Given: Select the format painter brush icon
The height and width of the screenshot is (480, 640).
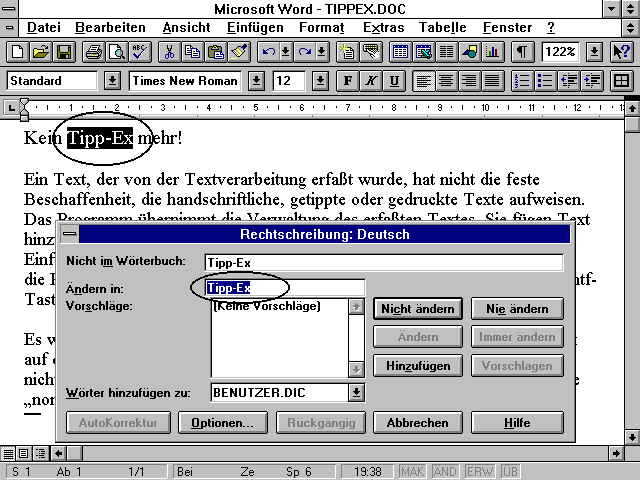Looking at the screenshot, I should coord(239,52).
